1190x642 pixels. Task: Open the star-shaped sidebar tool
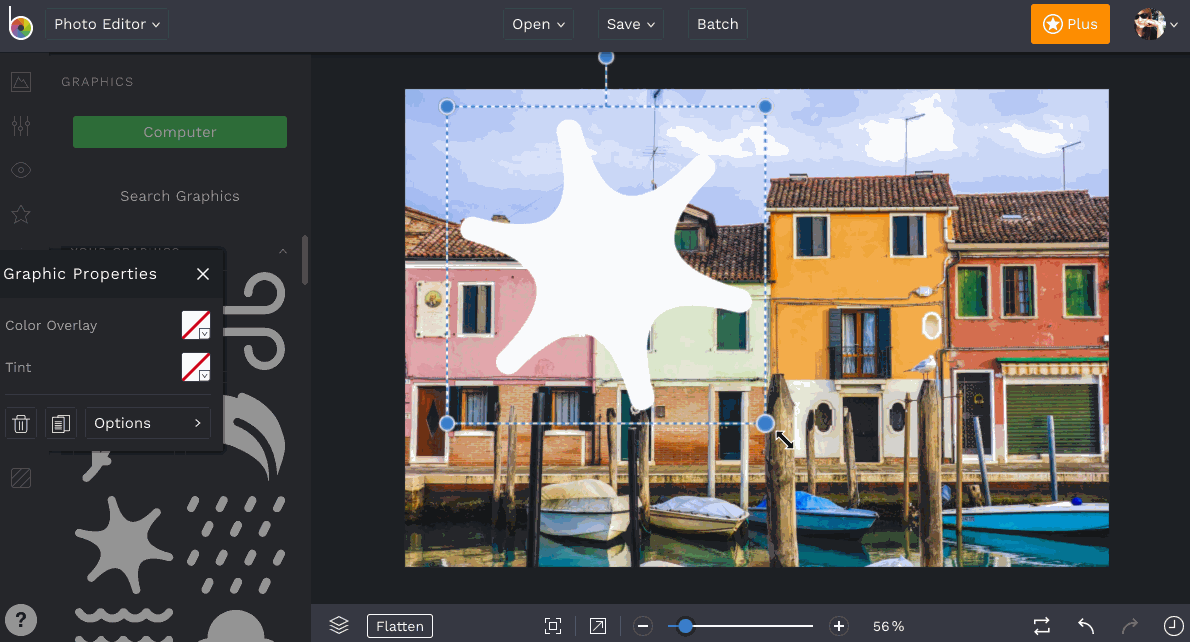(x=21, y=214)
